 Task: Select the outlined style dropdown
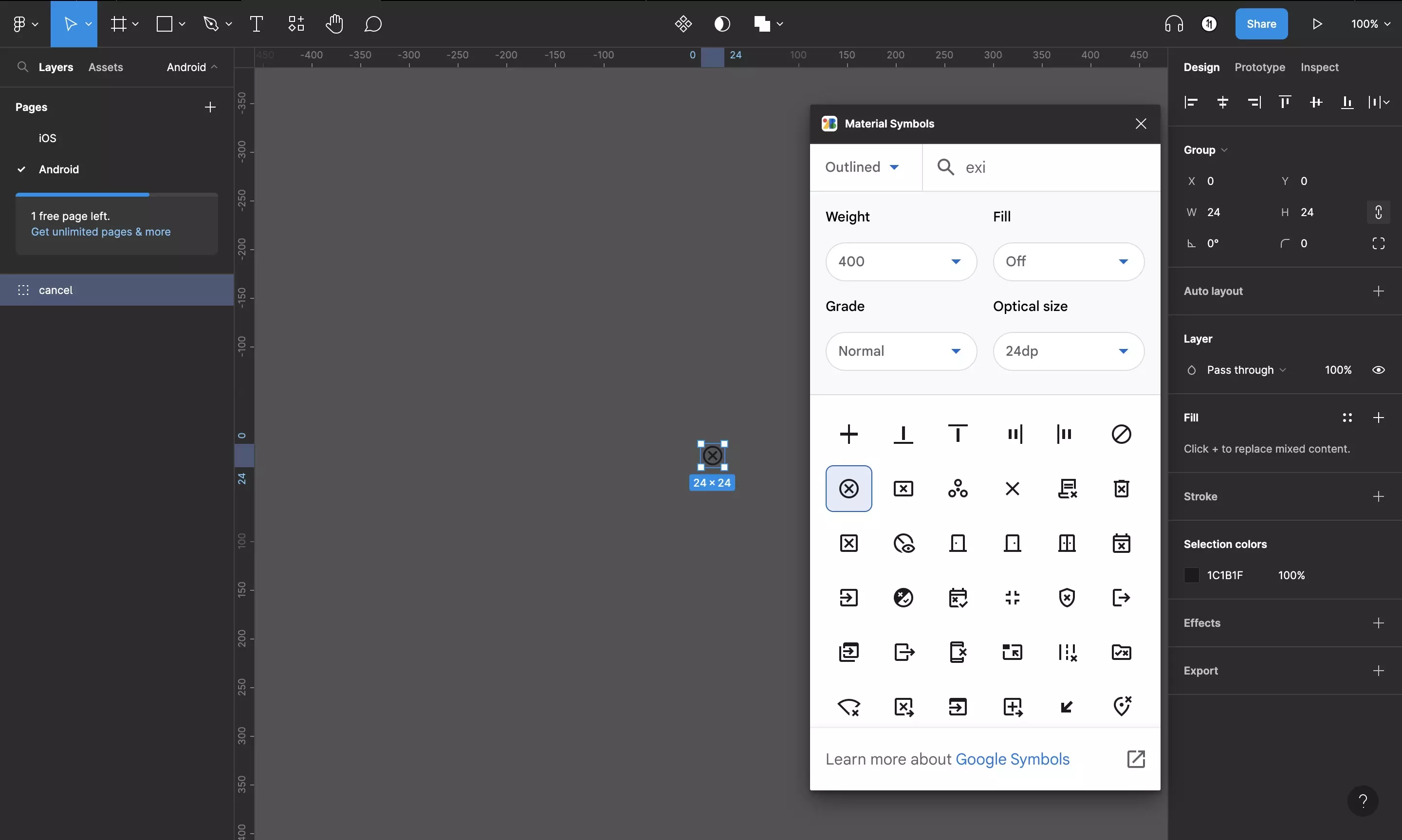pyautogui.click(x=861, y=167)
